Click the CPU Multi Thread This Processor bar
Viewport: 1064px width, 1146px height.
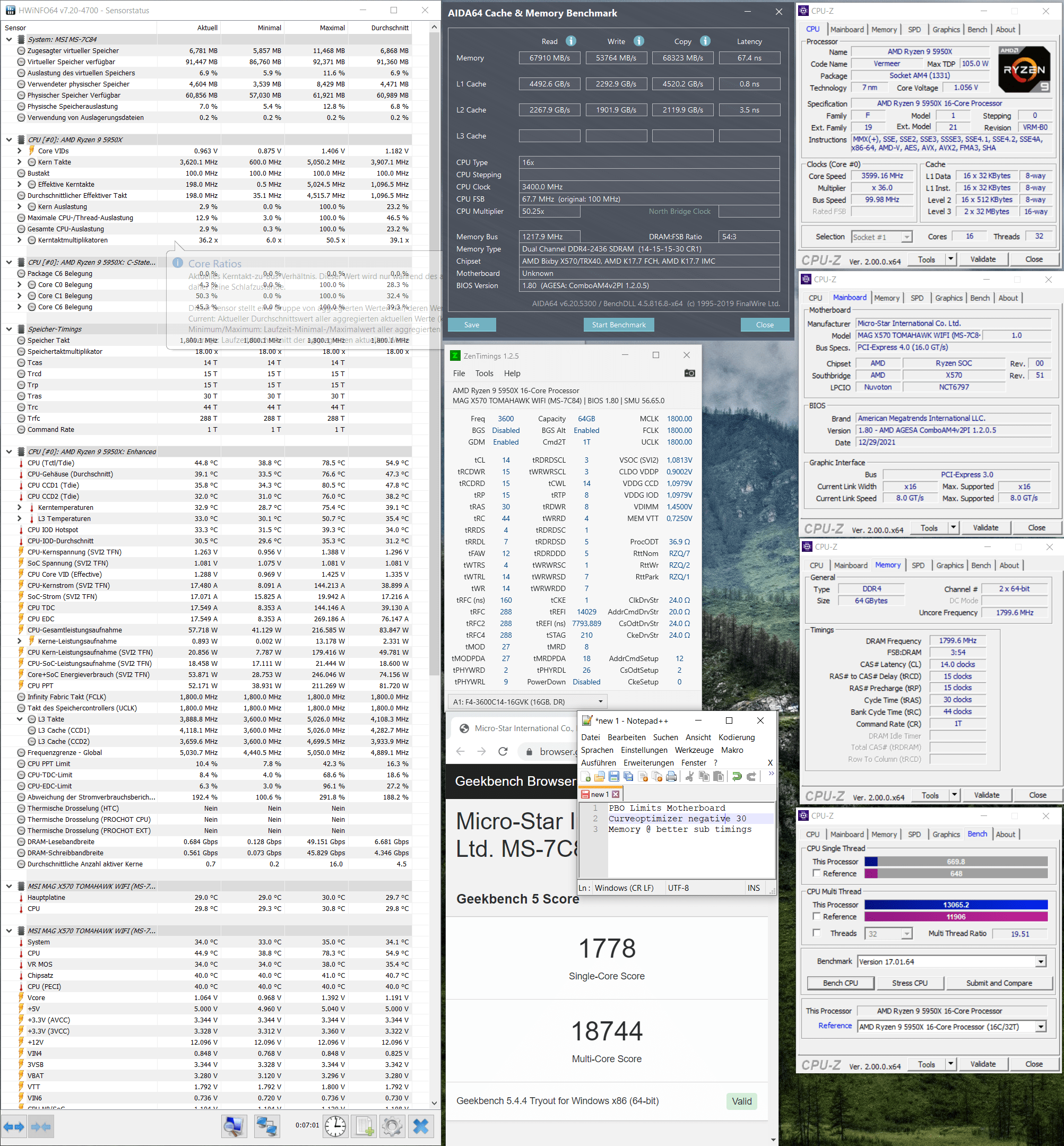(x=956, y=904)
